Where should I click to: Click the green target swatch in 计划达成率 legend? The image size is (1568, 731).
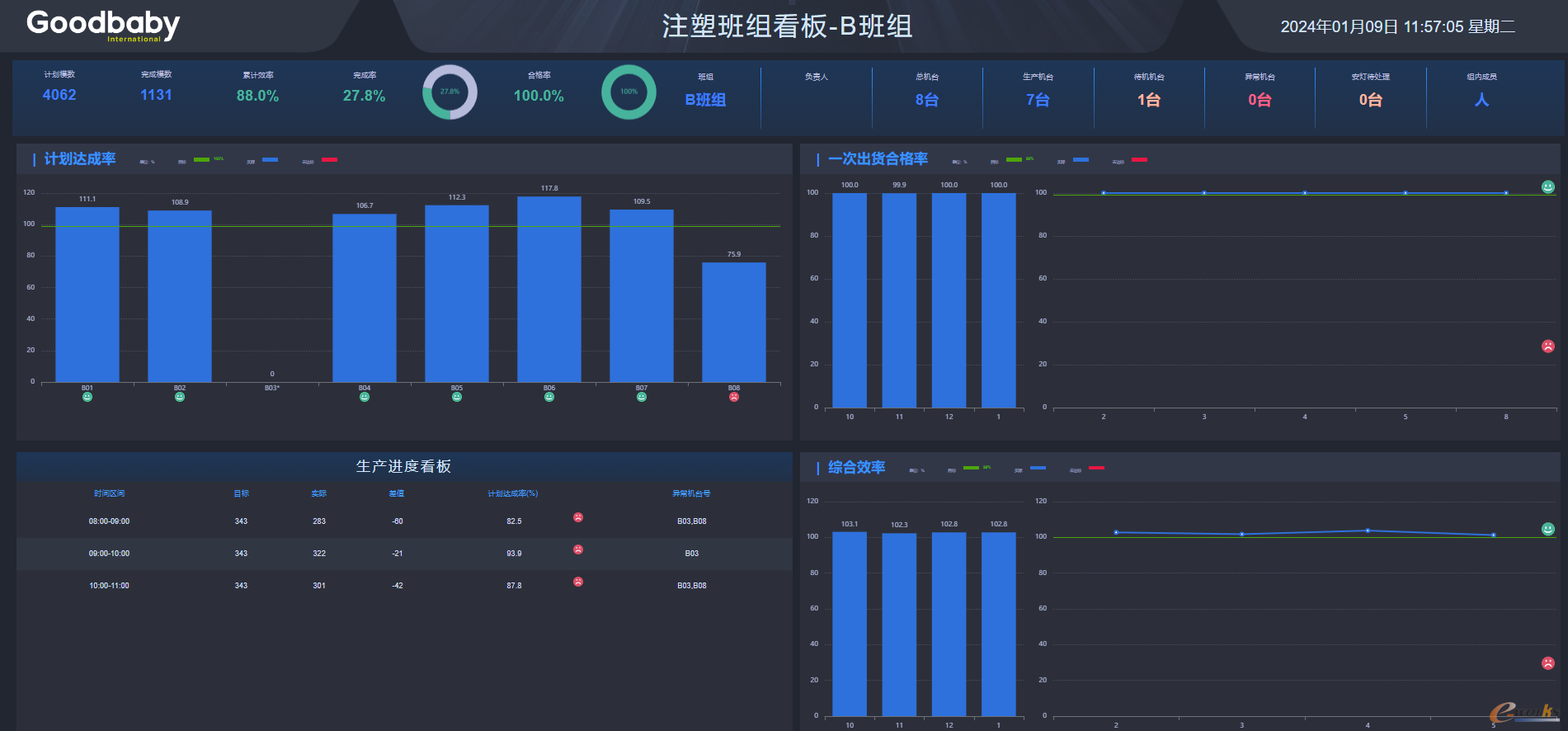coord(201,159)
